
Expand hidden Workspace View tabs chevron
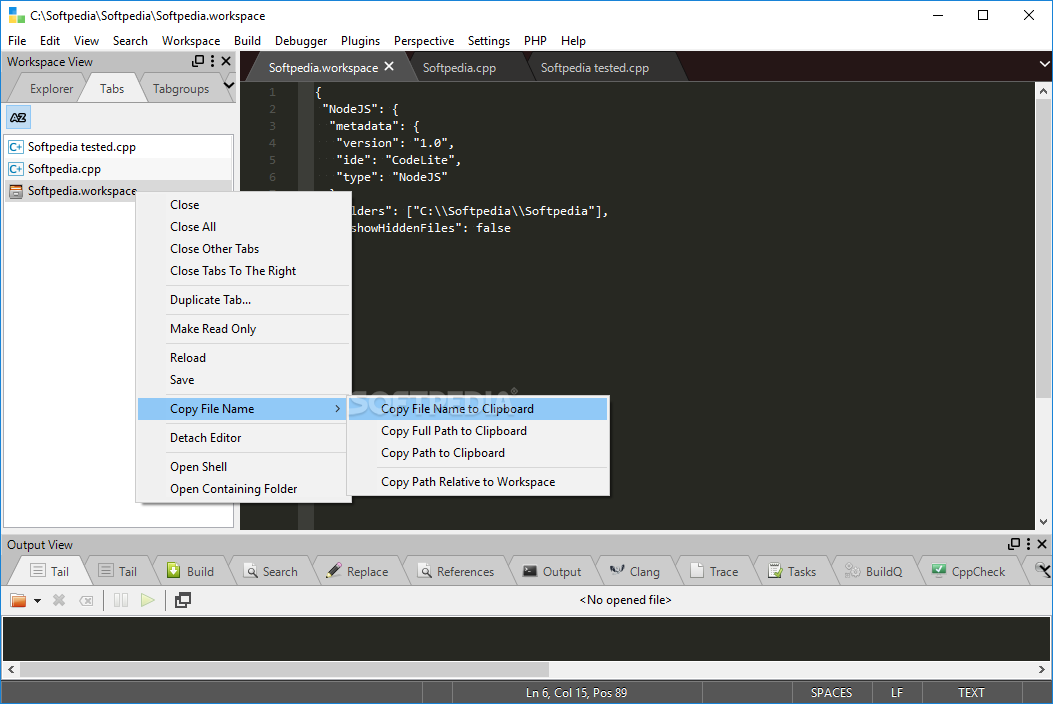229,85
